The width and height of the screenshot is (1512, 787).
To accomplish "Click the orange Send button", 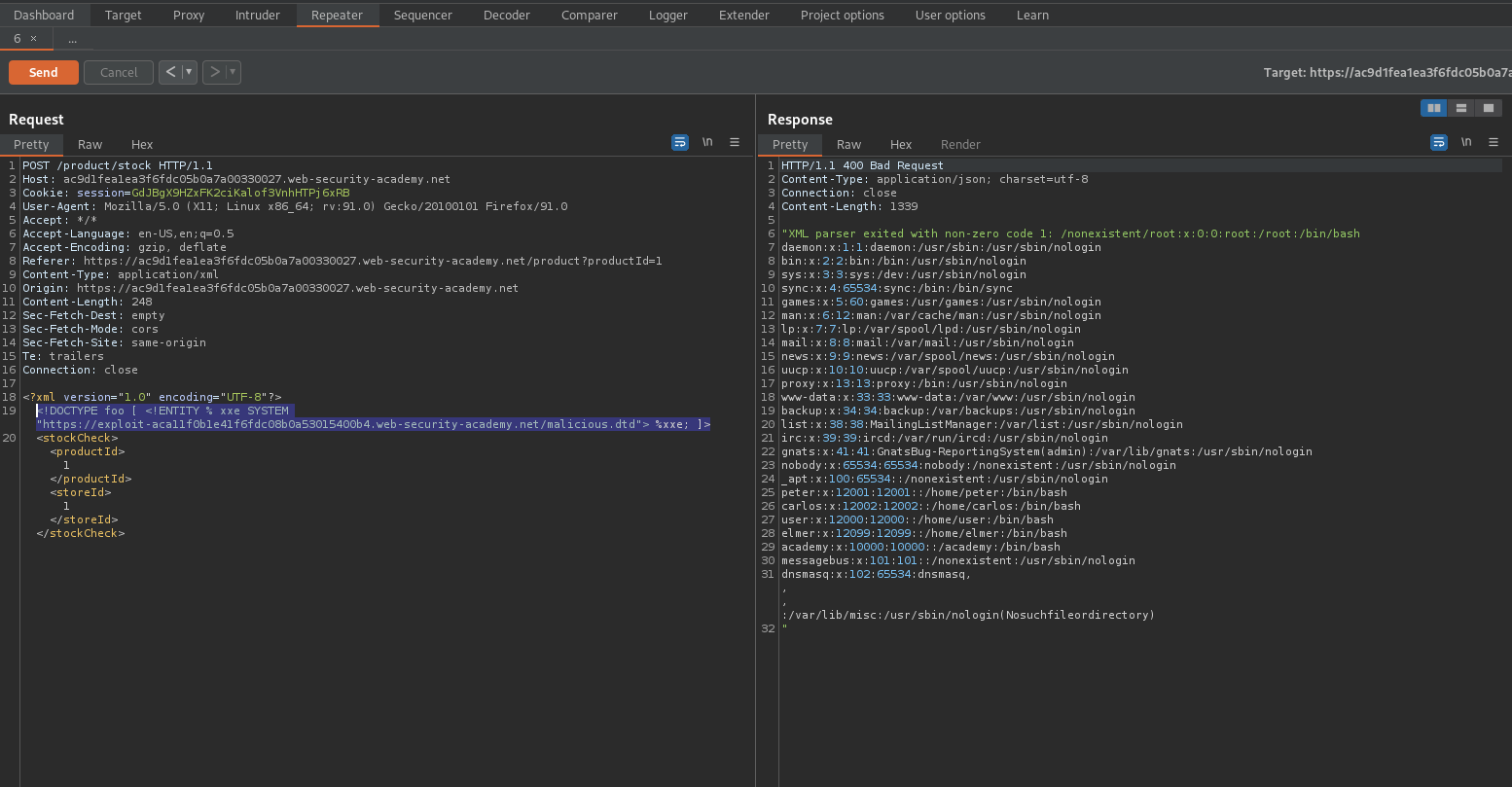I will pyautogui.click(x=44, y=72).
